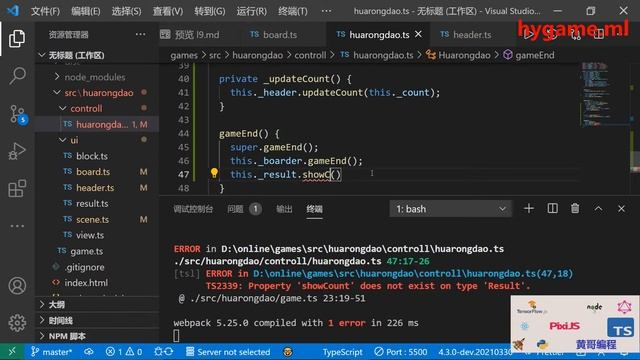Viewport: 640px width, 360px height.
Task: Open the 转到(G) menu
Action: coord(209,11)
